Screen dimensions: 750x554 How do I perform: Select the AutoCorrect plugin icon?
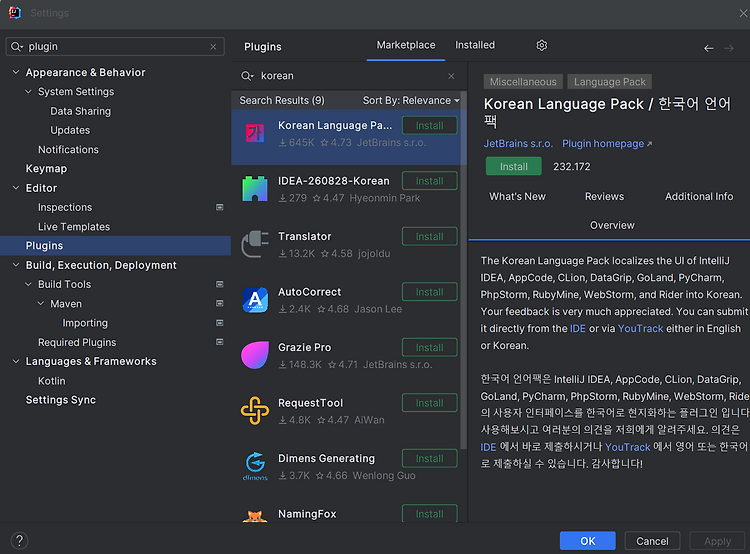tap(255, 300)
